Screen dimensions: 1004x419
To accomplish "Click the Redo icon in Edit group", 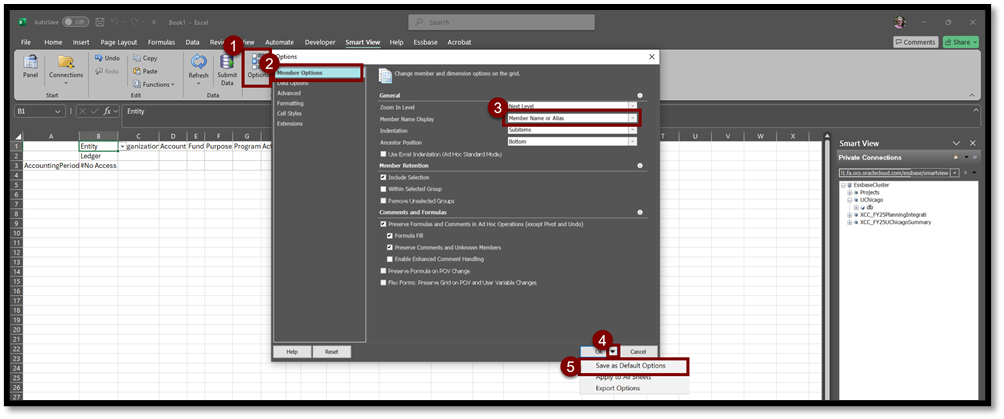I will coord(98,71).
